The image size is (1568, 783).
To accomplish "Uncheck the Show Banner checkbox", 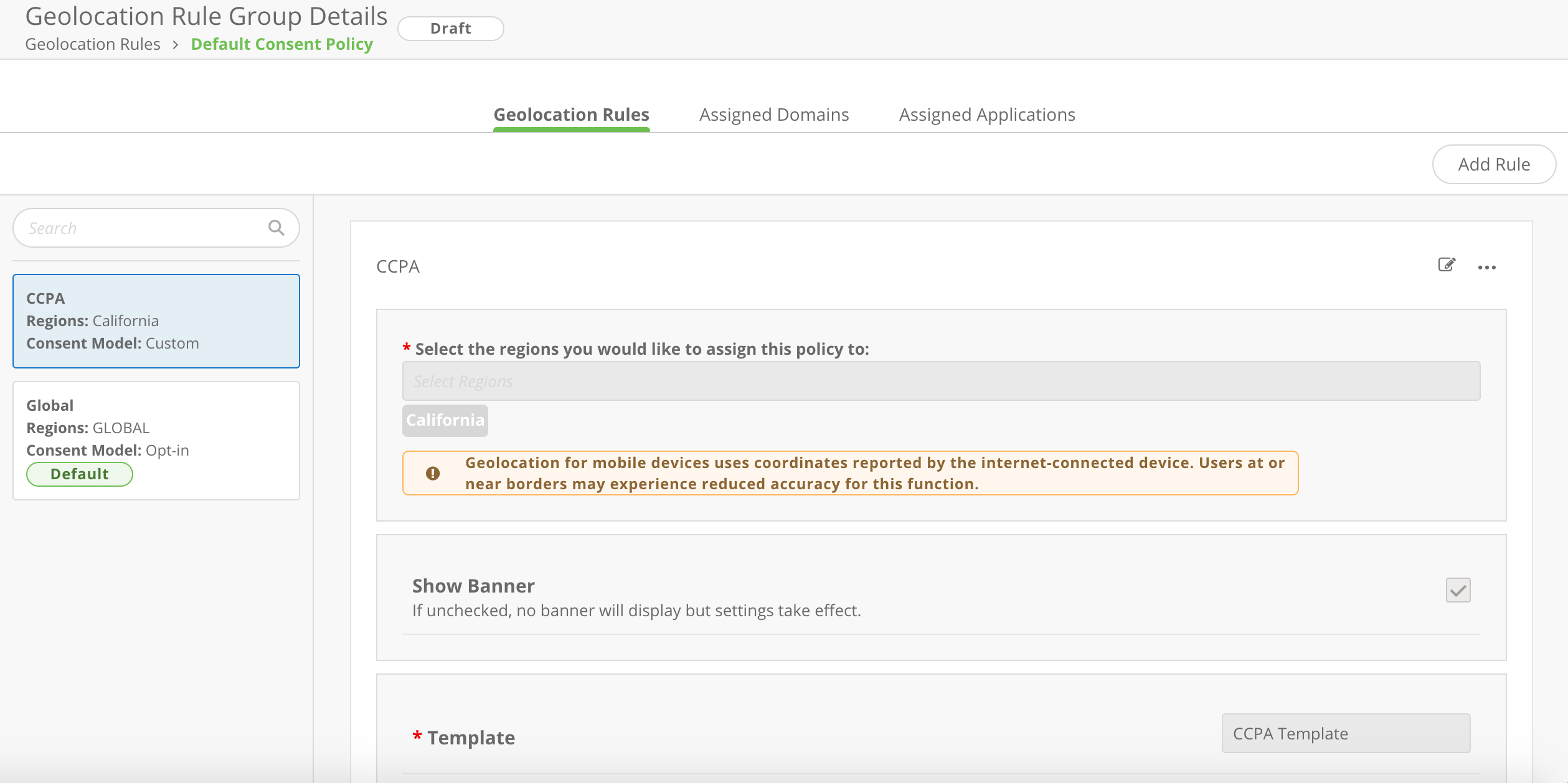I will point(1458,590).
